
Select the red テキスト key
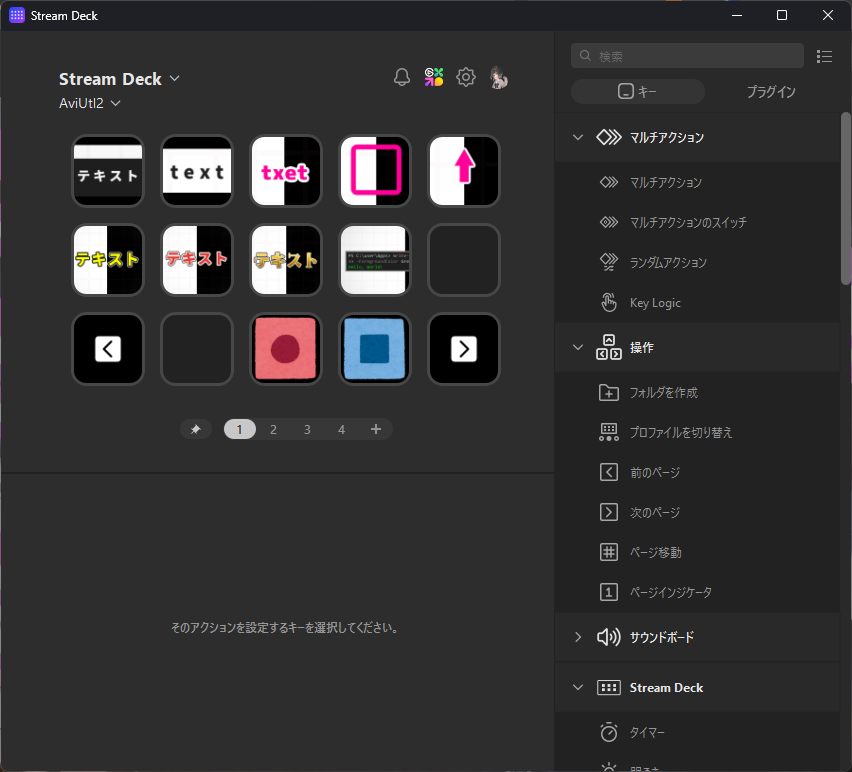pos(197,260)
